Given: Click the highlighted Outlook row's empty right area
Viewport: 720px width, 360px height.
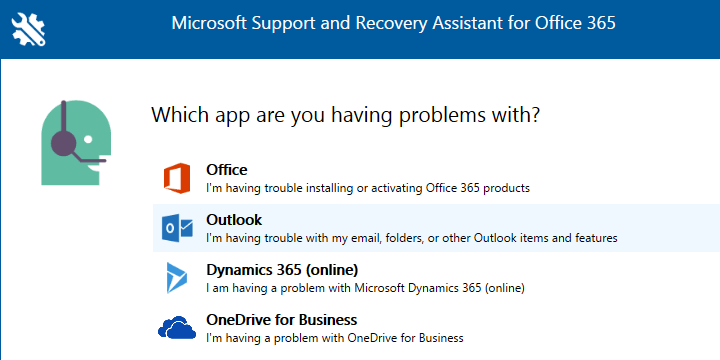Looking at the screenshot, I should (x=669, y=228).
